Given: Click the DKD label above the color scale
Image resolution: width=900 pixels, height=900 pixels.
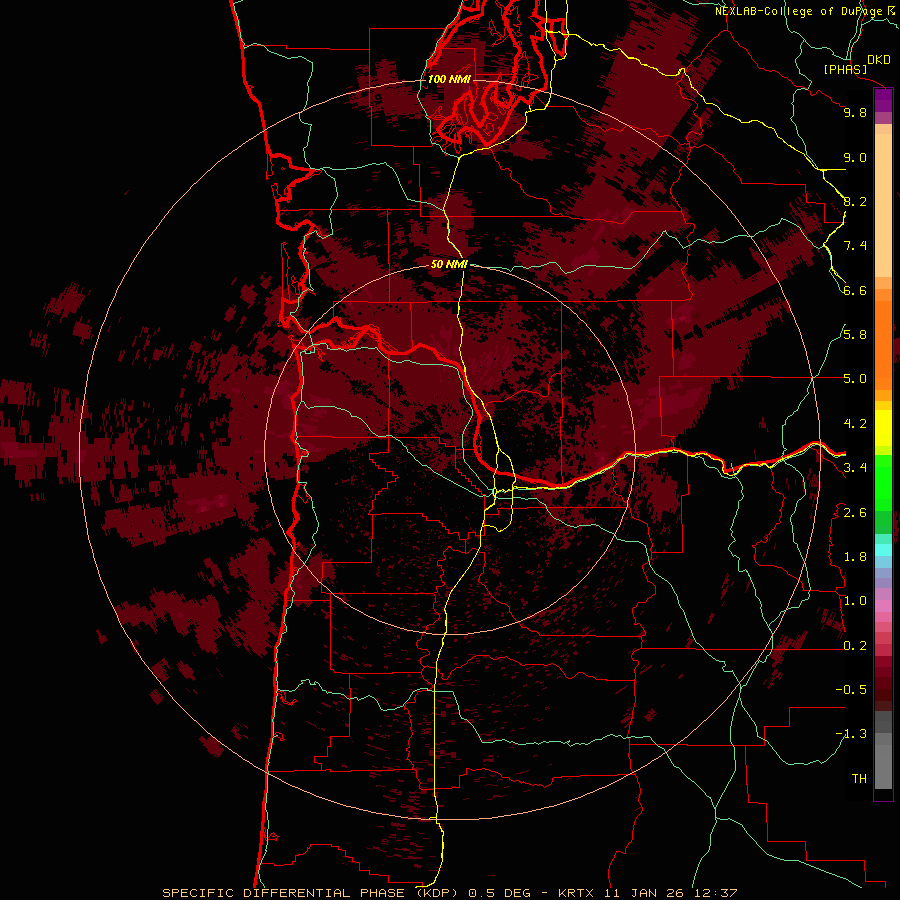Looking at the screenshot, I should (879, 59).
